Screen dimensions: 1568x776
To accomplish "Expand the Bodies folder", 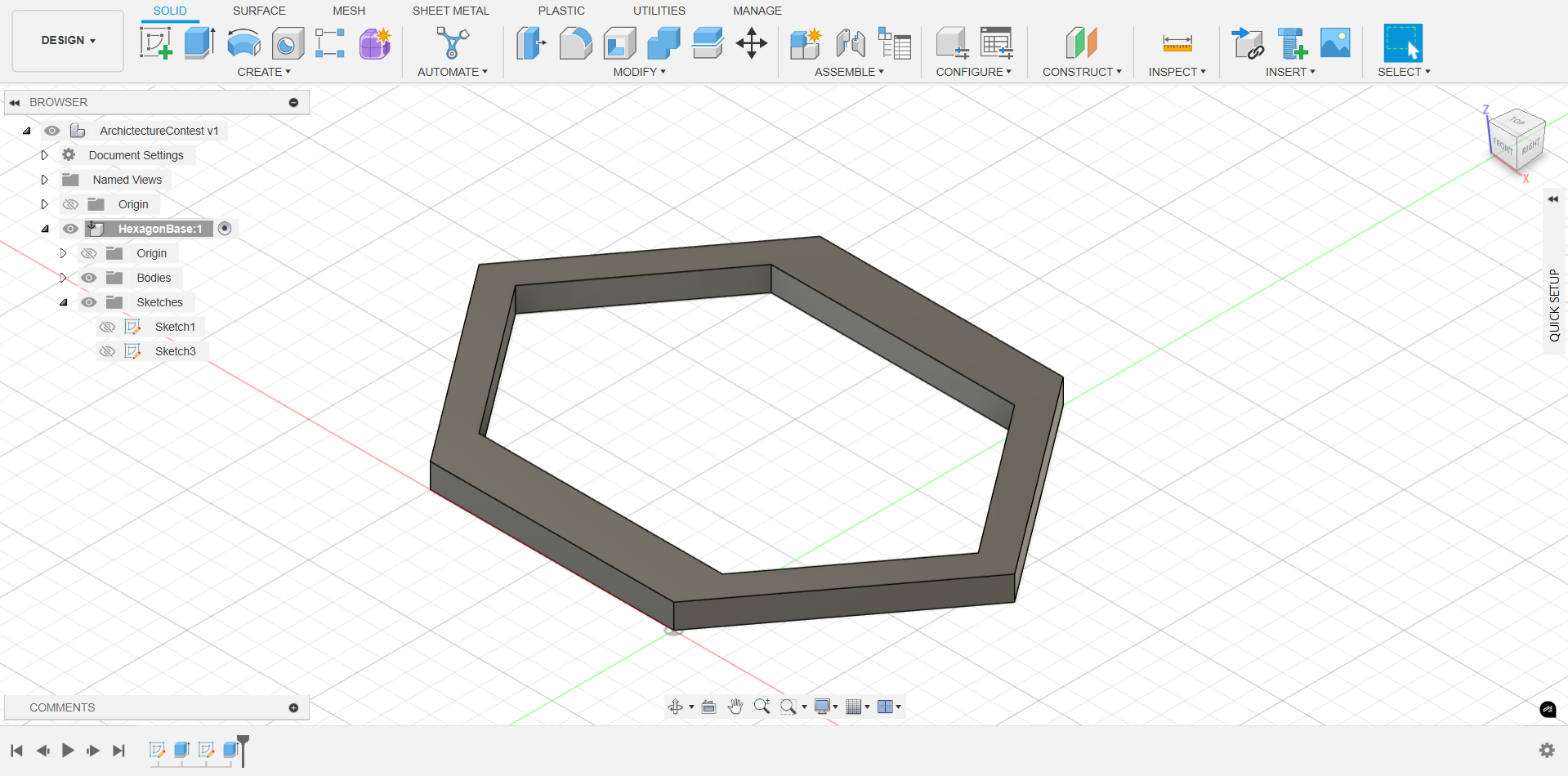I will pyautogui.click(x=63, y=278).
